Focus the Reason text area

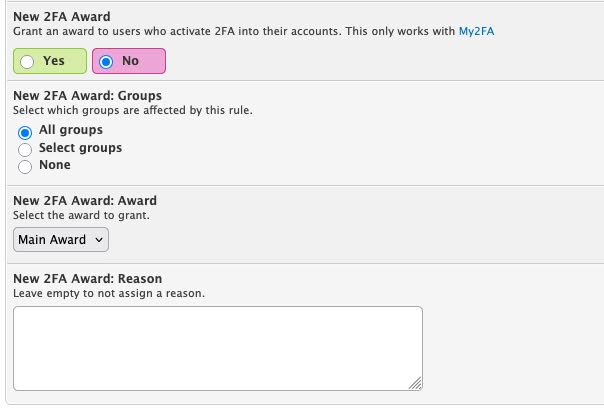[218, 349]
